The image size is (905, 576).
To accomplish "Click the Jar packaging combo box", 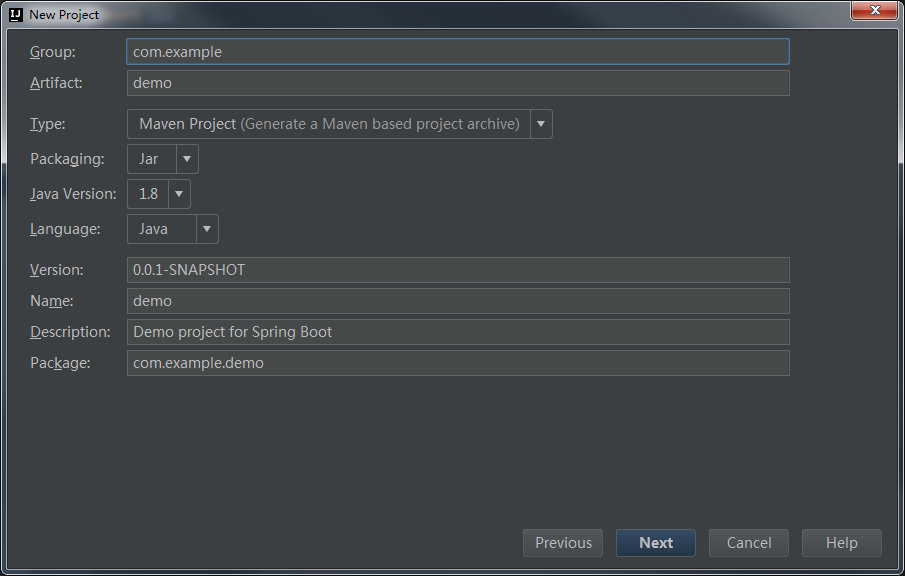I will tap(163, 159).
